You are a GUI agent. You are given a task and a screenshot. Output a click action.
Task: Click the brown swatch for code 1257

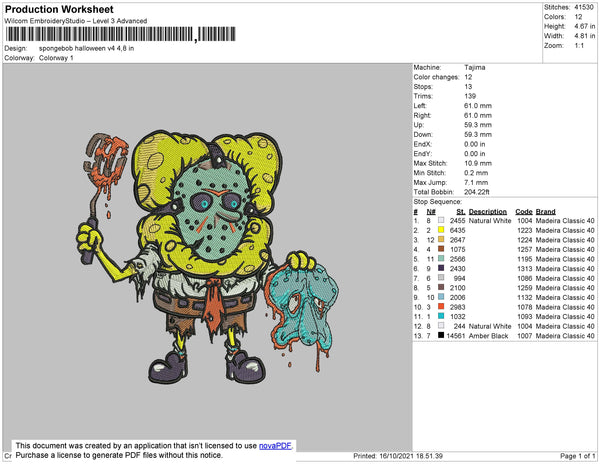[441, 249]
